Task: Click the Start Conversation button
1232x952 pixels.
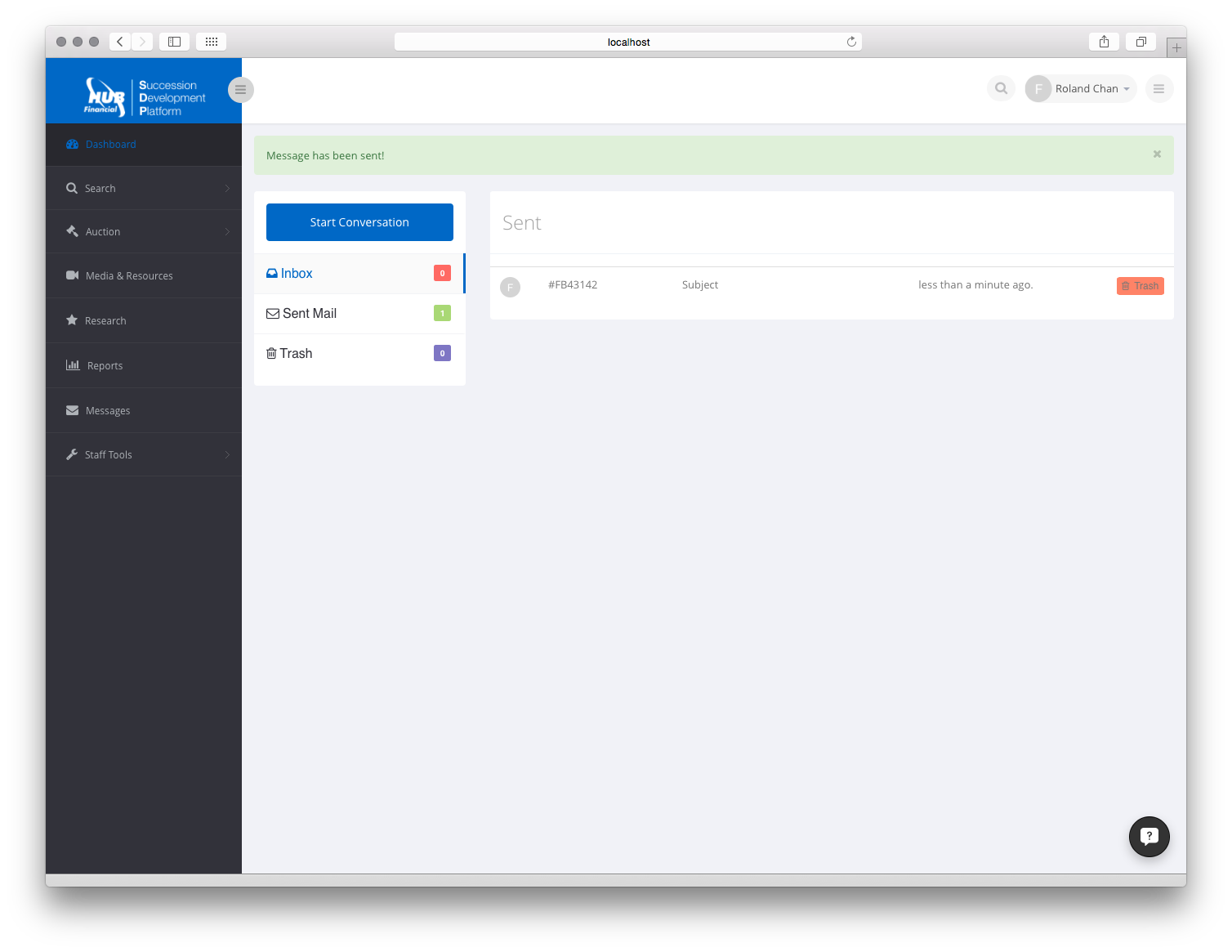Action: coord(359,222)
